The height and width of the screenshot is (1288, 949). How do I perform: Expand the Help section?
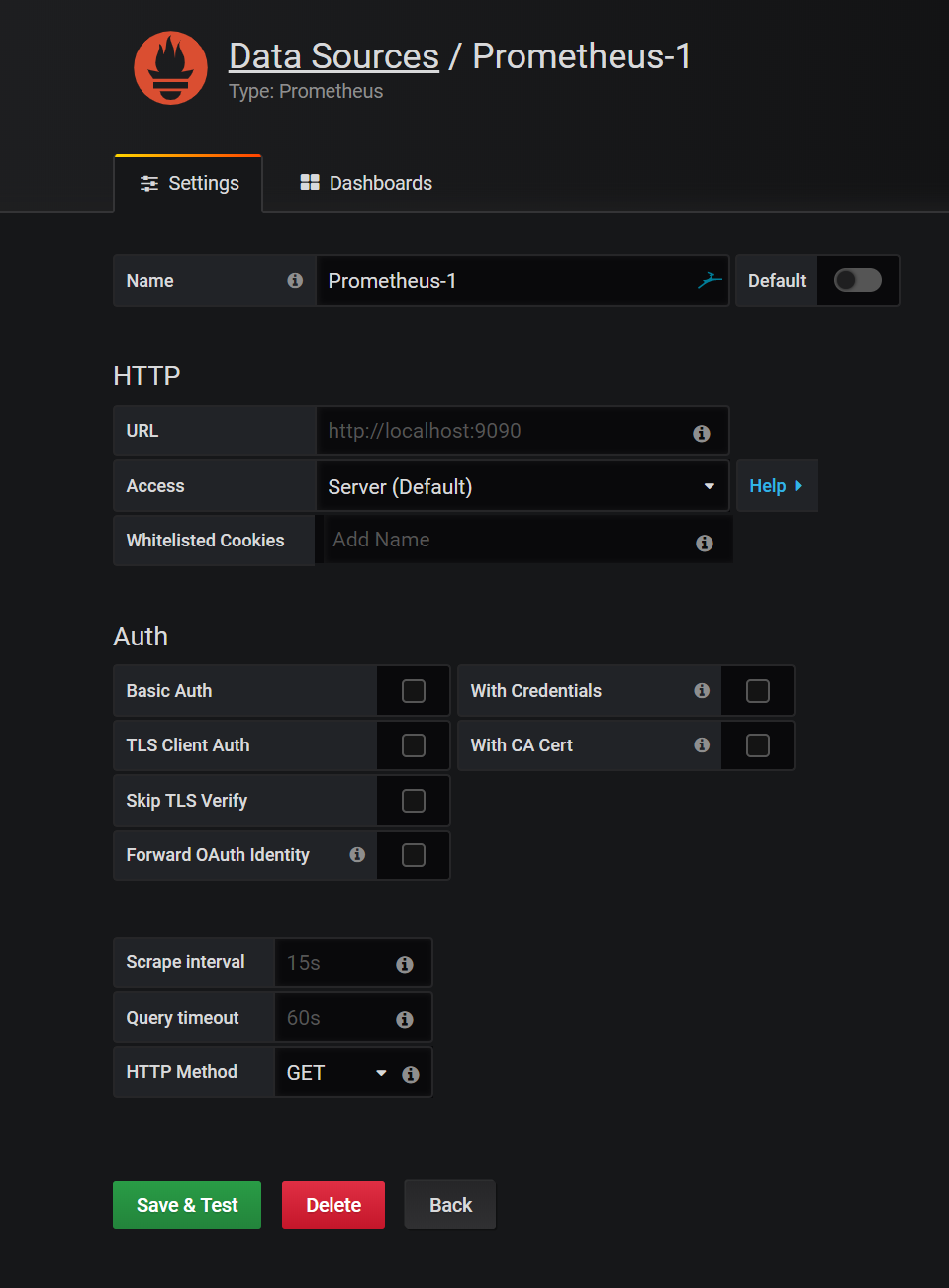[775, 486]
